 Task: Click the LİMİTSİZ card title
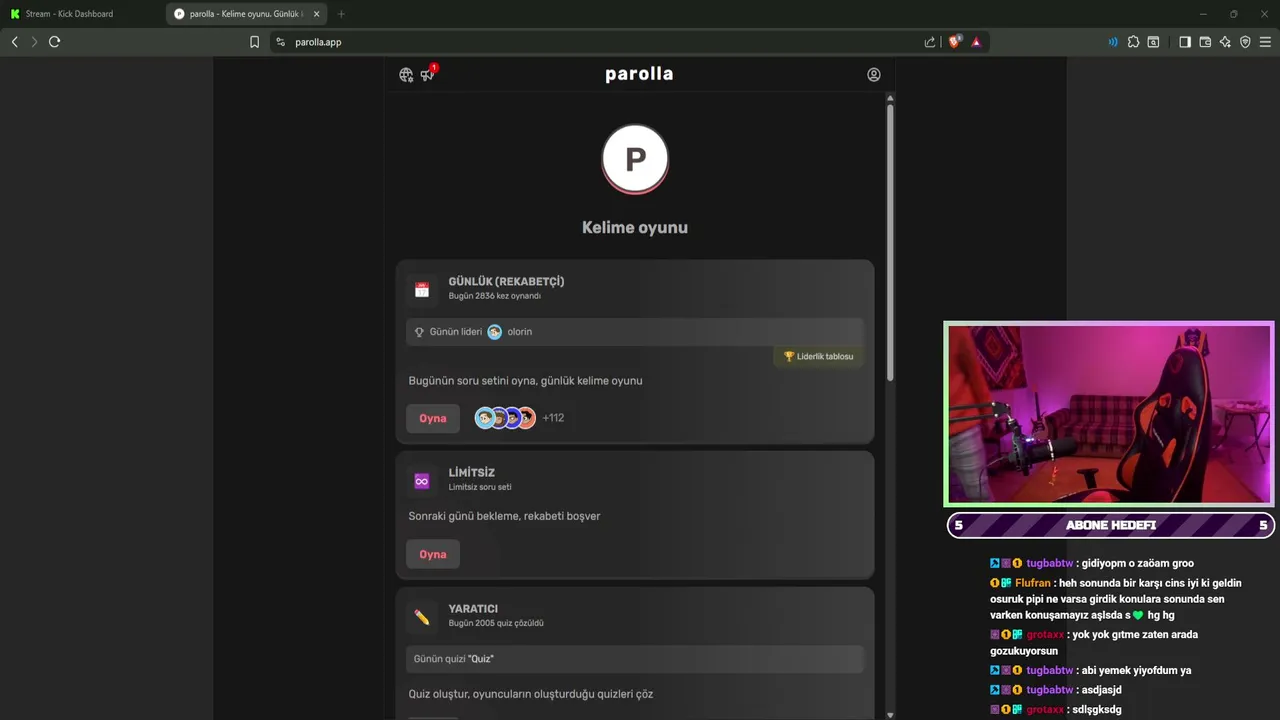(471, 473)
